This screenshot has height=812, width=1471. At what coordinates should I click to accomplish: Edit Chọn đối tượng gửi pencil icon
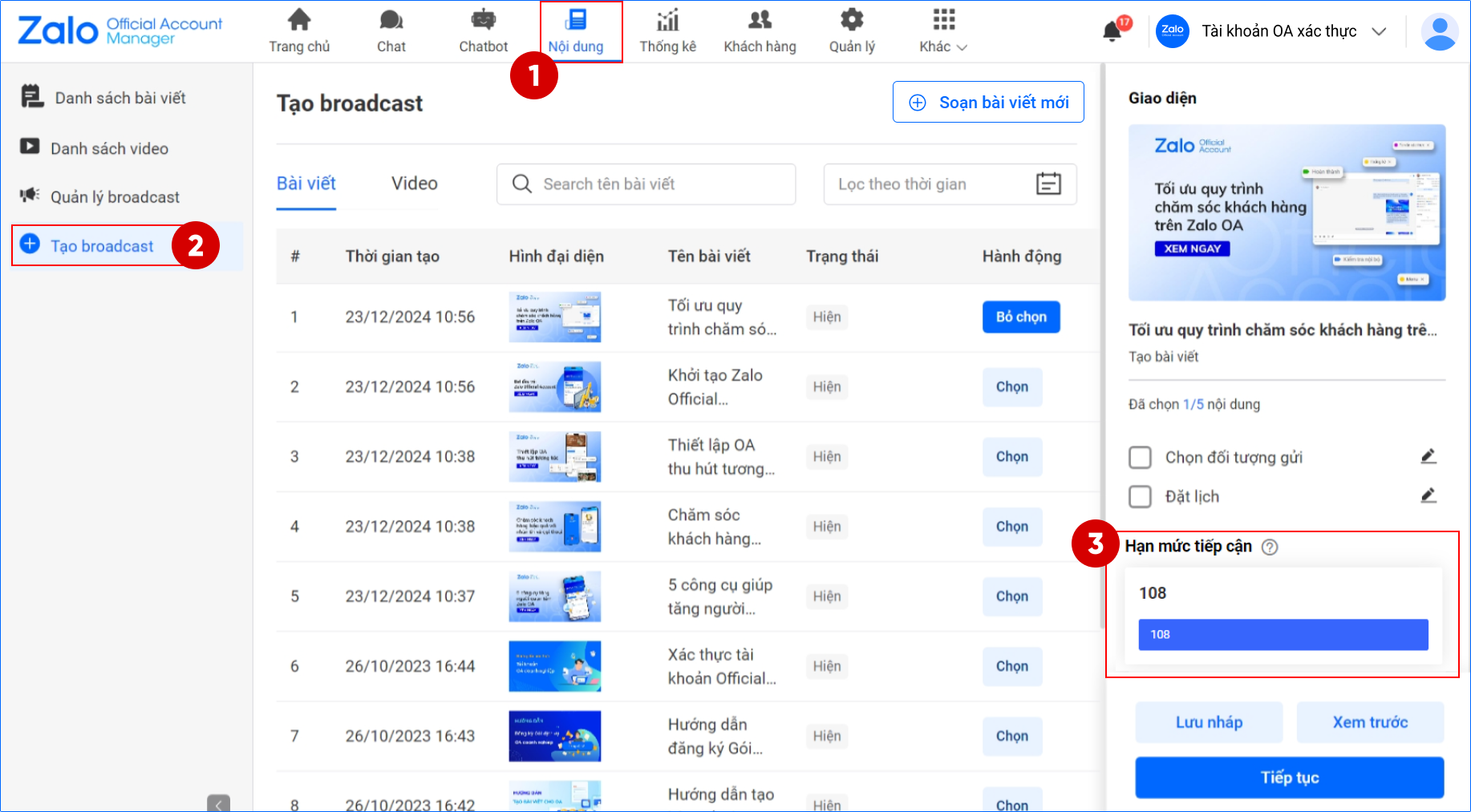coord(1428,457)
